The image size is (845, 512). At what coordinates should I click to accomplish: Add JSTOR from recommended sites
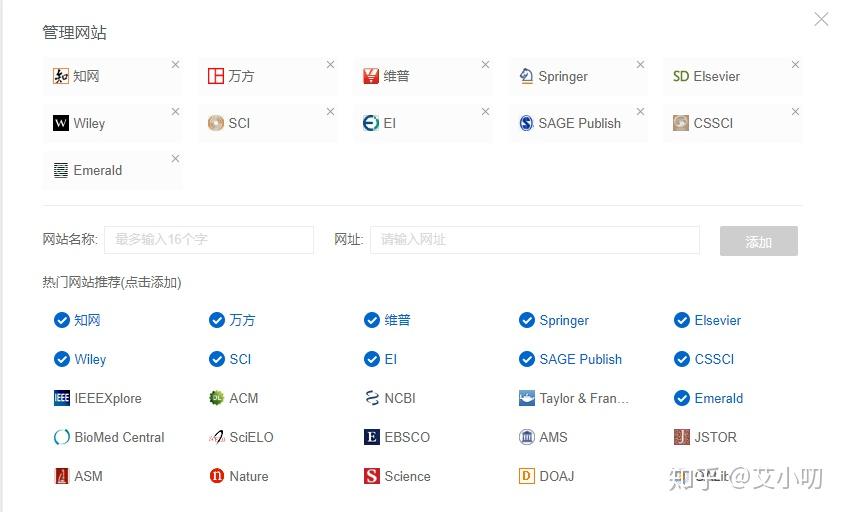click(x=705, y=437)
